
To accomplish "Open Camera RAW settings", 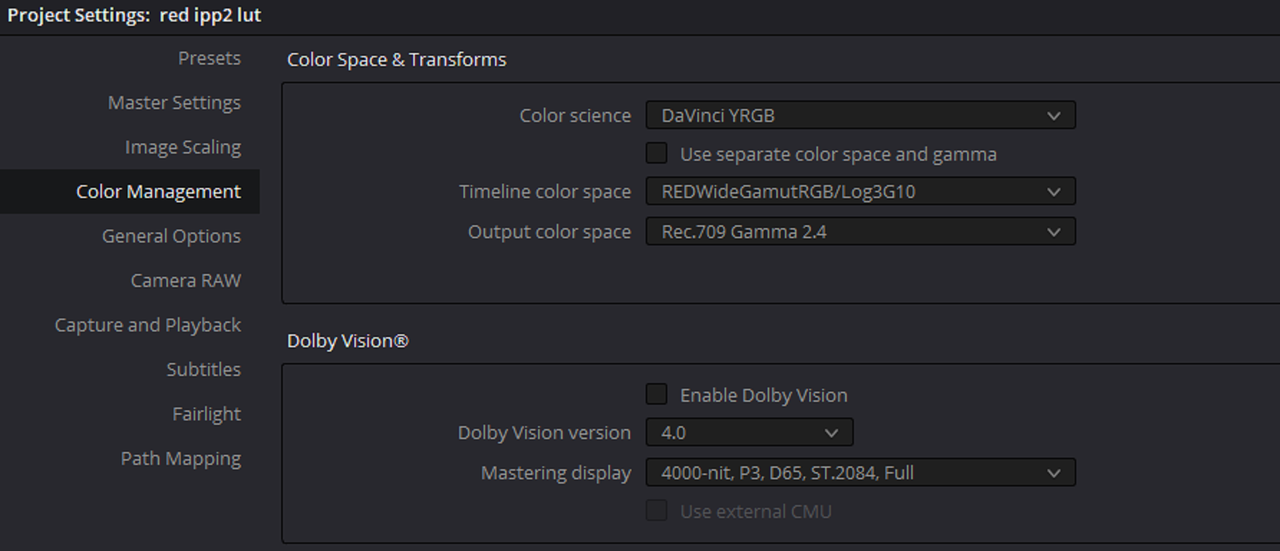I will pyautogui.click(x=185, y=280).
